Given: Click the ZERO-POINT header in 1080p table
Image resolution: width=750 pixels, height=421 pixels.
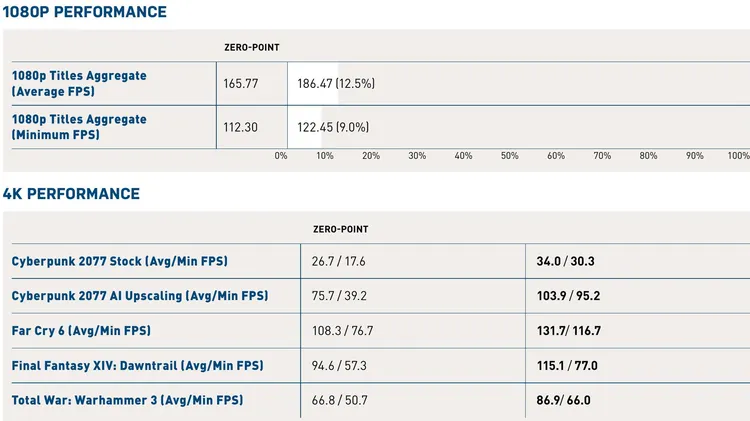Looking at the screenshot, I should pos(252,47).
